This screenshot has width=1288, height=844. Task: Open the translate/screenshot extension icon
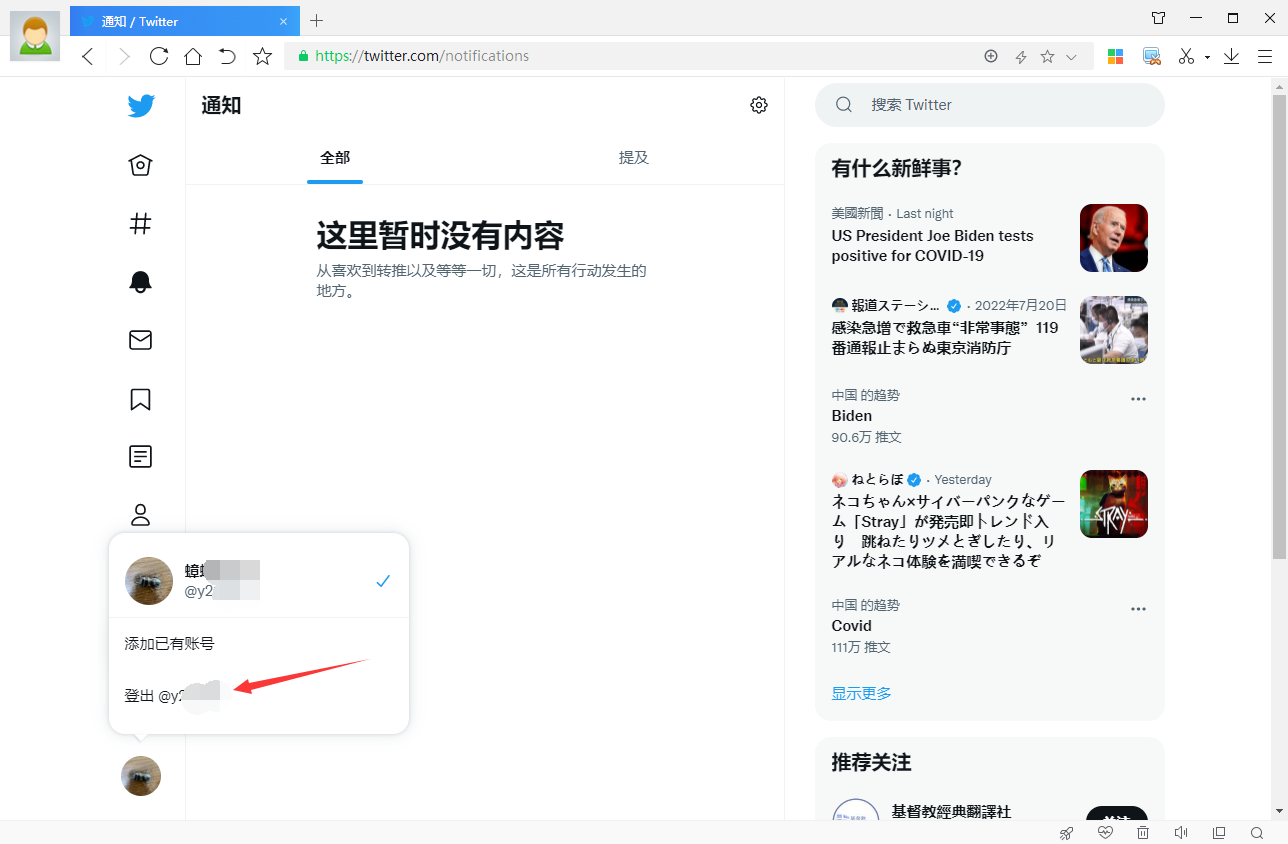pos(1152,57)
